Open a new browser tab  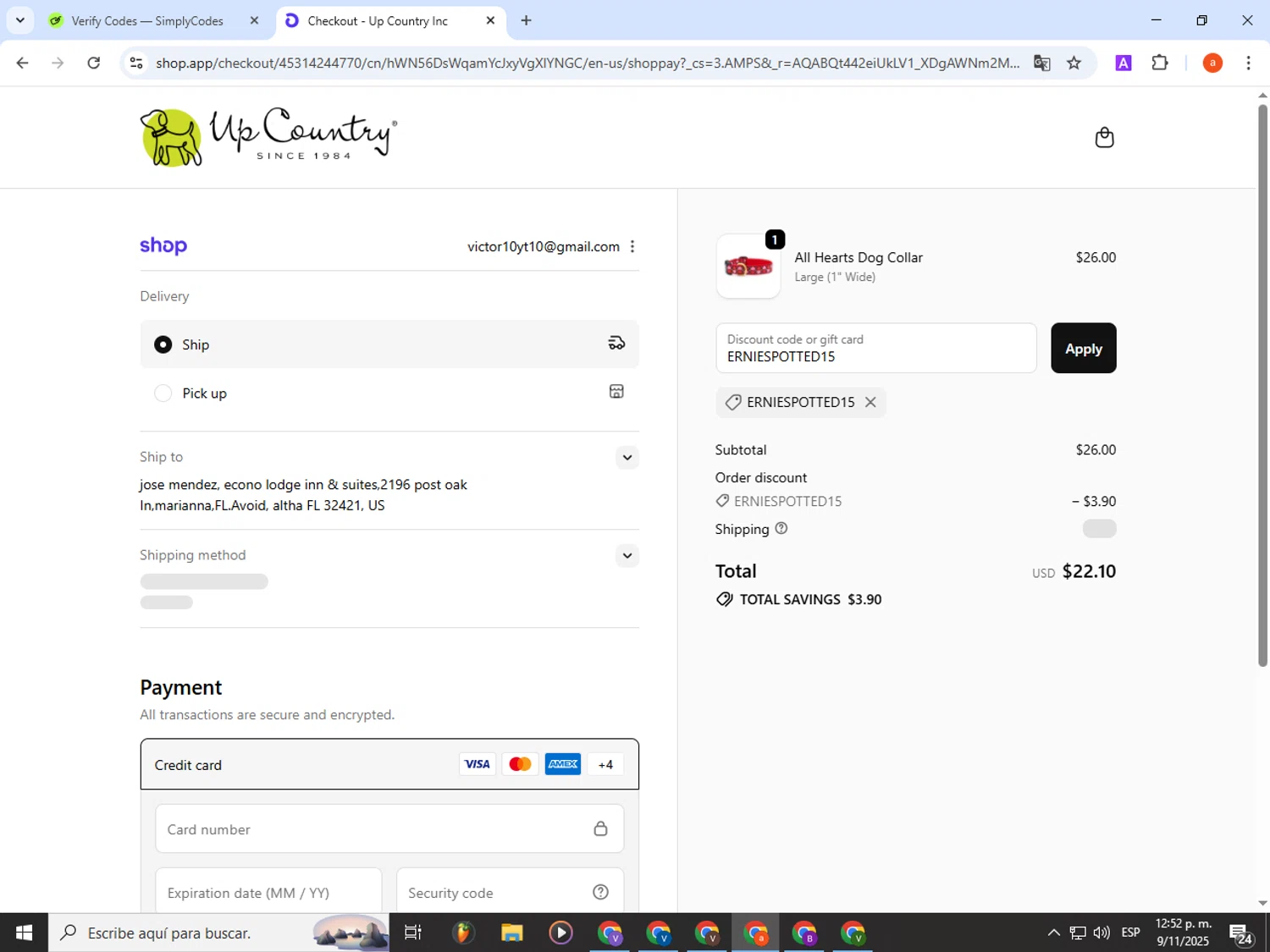(x=526, y=21)
